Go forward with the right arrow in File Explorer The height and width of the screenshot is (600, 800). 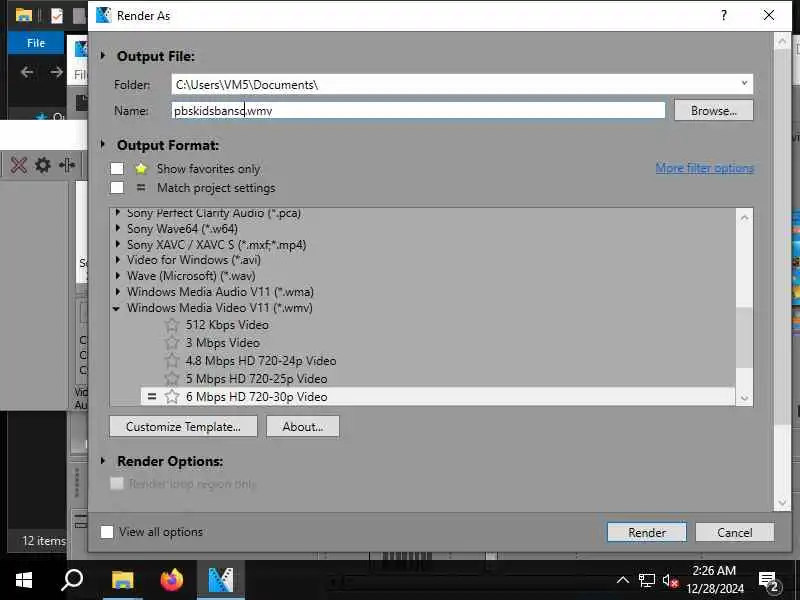[x=56, y=72]
